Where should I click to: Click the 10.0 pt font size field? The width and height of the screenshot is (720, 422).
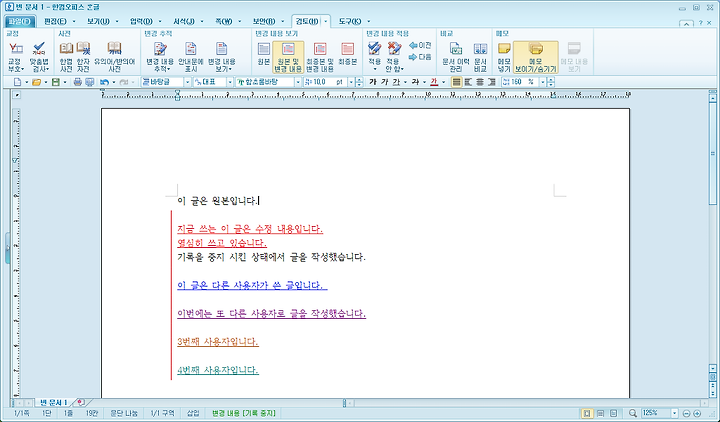[x=326, y=82]
